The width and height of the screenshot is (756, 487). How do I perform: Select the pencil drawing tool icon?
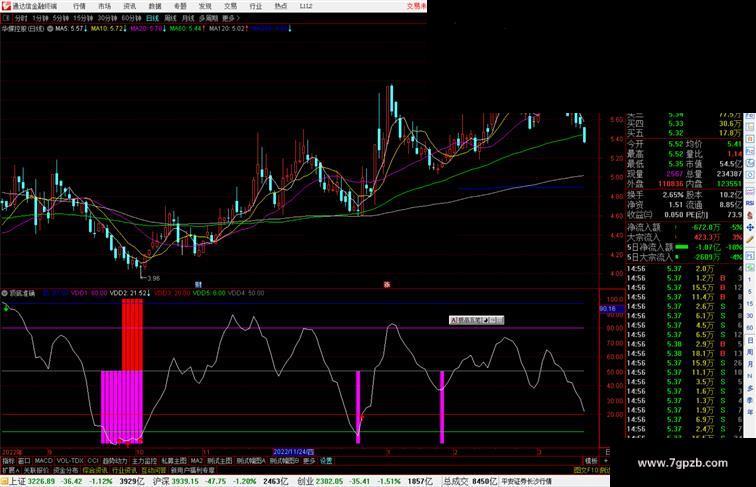pyautogui.click(x=750, y=239)
